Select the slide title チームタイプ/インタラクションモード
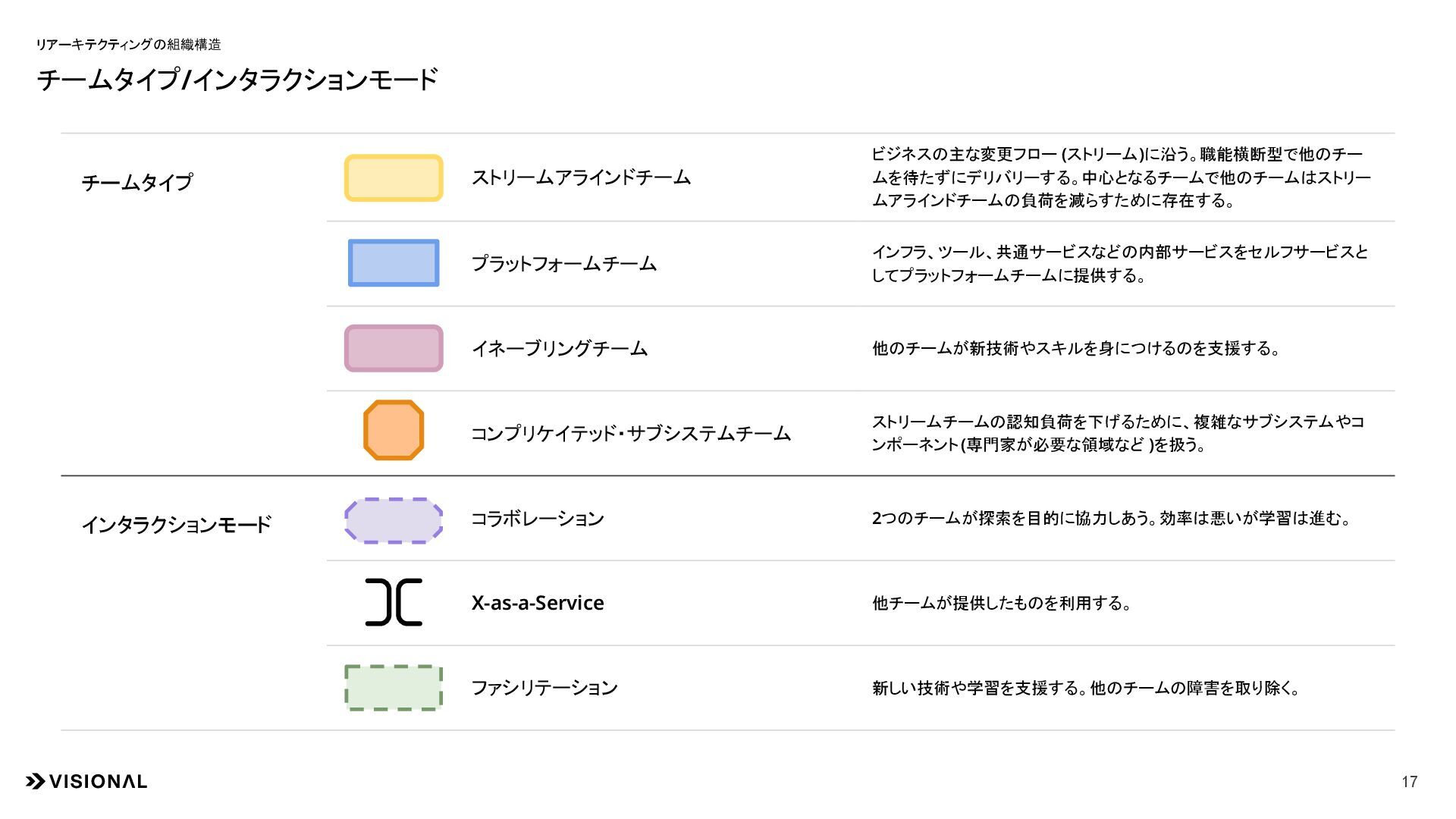 [237, 80]
